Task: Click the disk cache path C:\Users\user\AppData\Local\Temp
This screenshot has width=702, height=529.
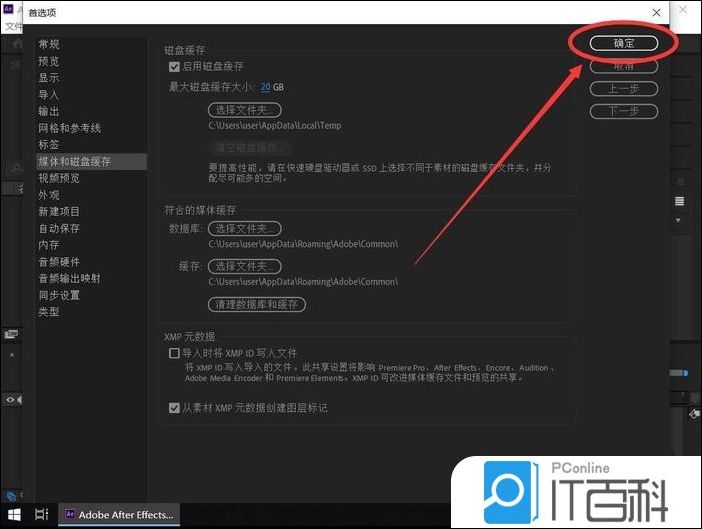Action: (x=274, y=126)
